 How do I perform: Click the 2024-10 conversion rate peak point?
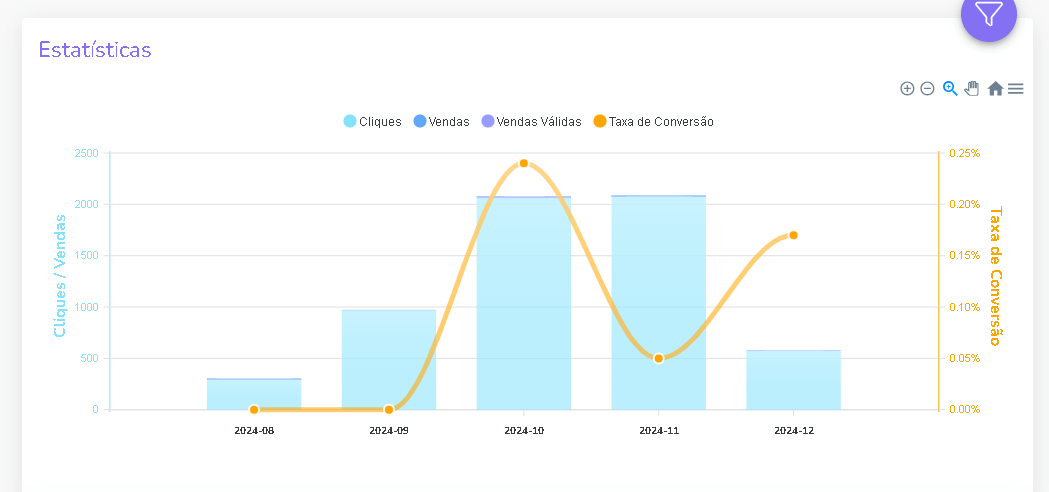point(524,163)
